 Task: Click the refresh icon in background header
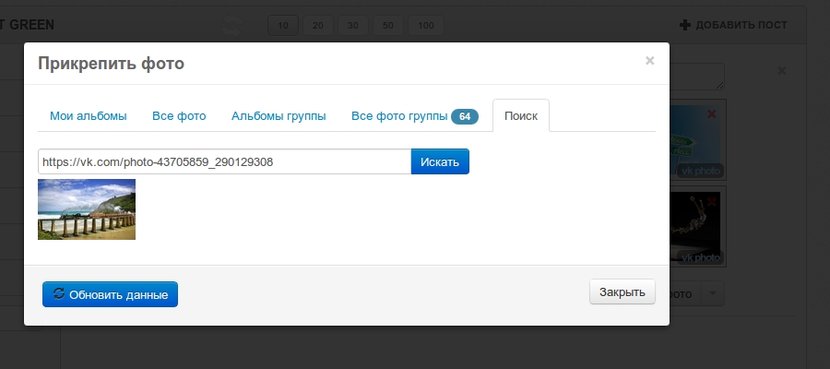tap(231, 25)
